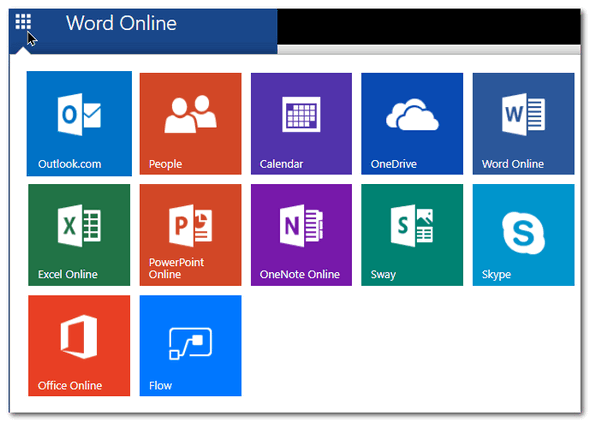Screen dimensions: 590x422
Task: Open the Skype tile
Action: point(523,235)
